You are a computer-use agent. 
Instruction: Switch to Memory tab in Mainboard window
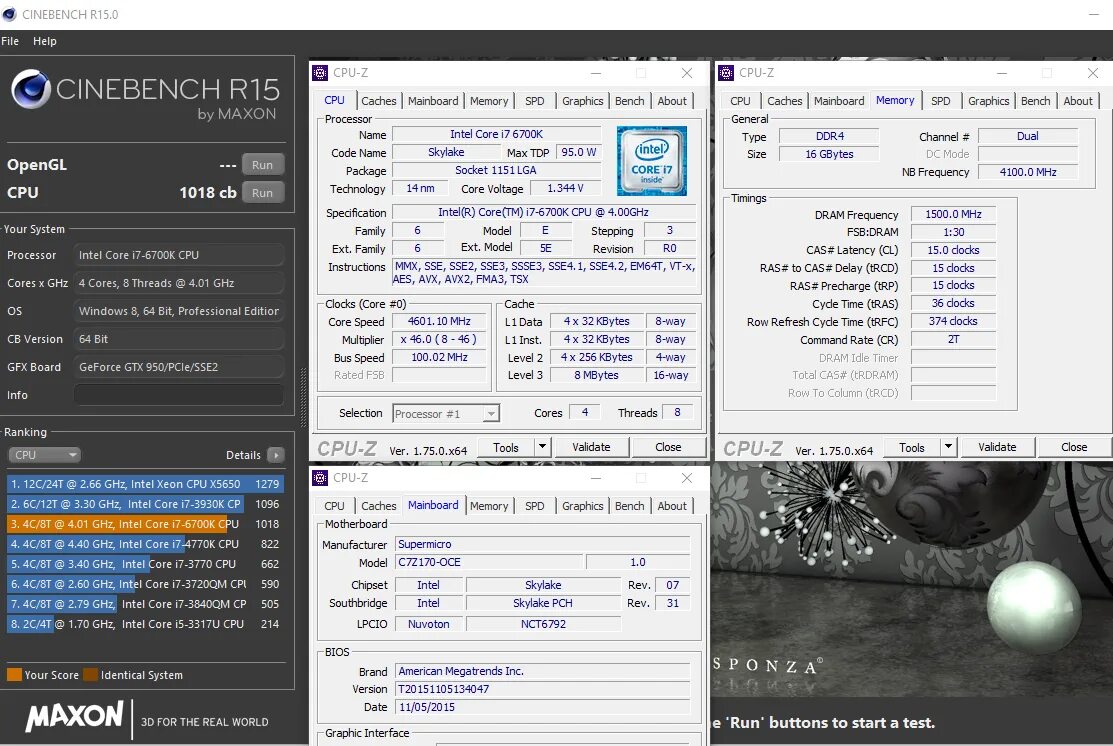click(489, 506)
